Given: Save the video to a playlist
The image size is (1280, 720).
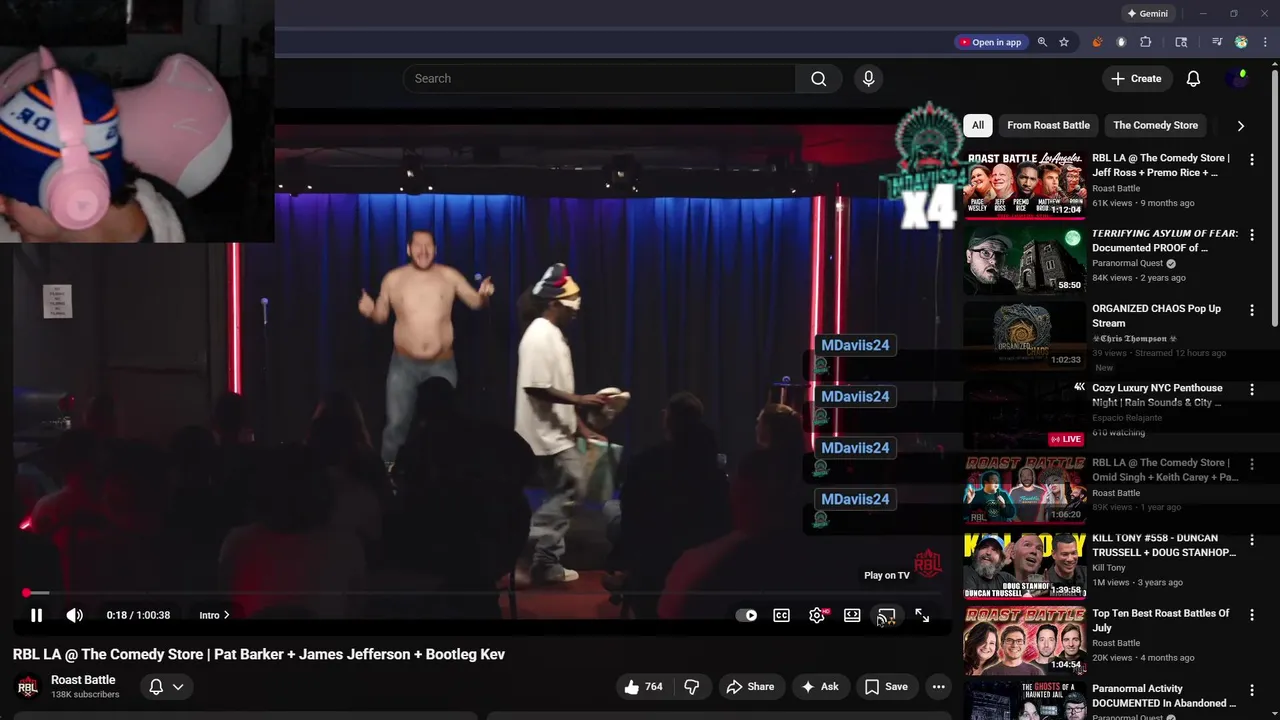Looking at the screenshot, I should tap(886, 687).
